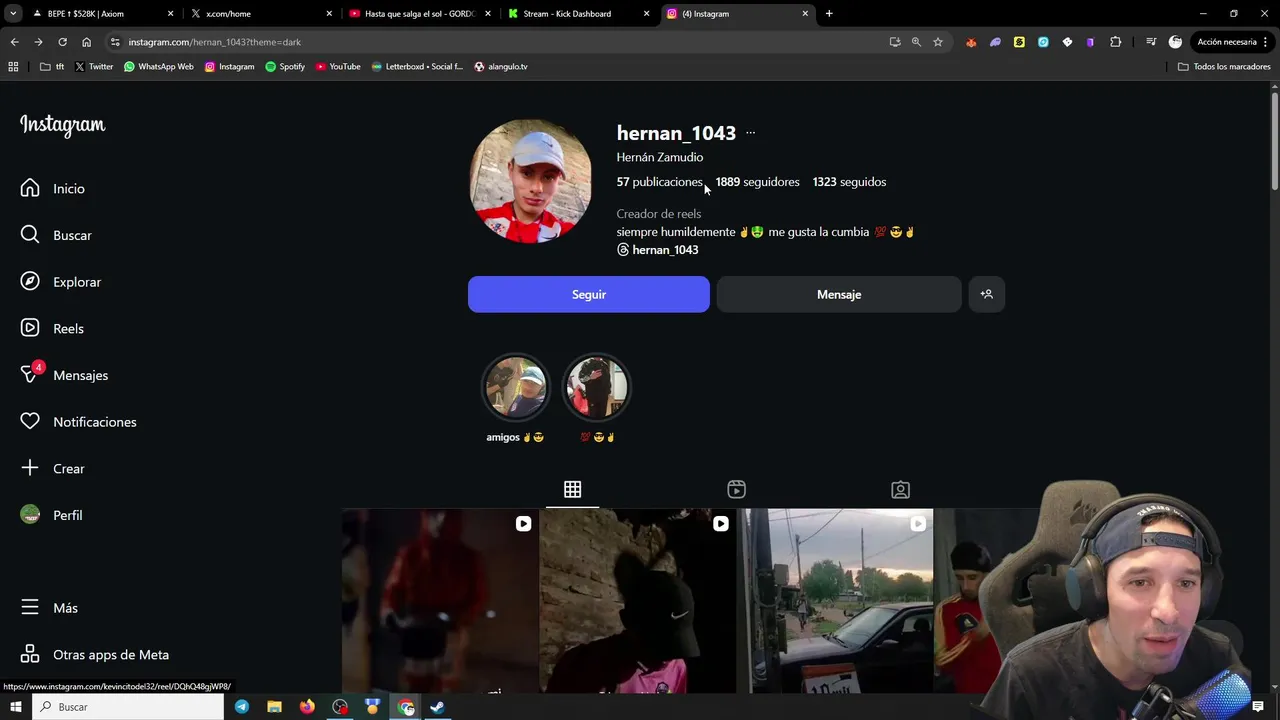The image size is (1280, 720).
Task: Open zoom magnifier in address bar
Action: pos(916,42)
